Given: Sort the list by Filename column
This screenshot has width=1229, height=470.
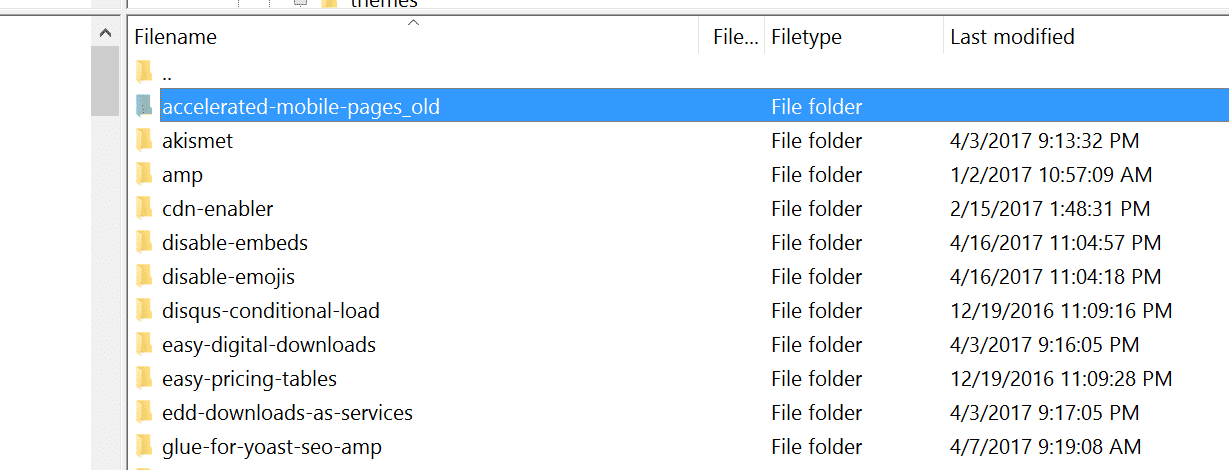Looking at the screenshot, I should pos(176,38).
